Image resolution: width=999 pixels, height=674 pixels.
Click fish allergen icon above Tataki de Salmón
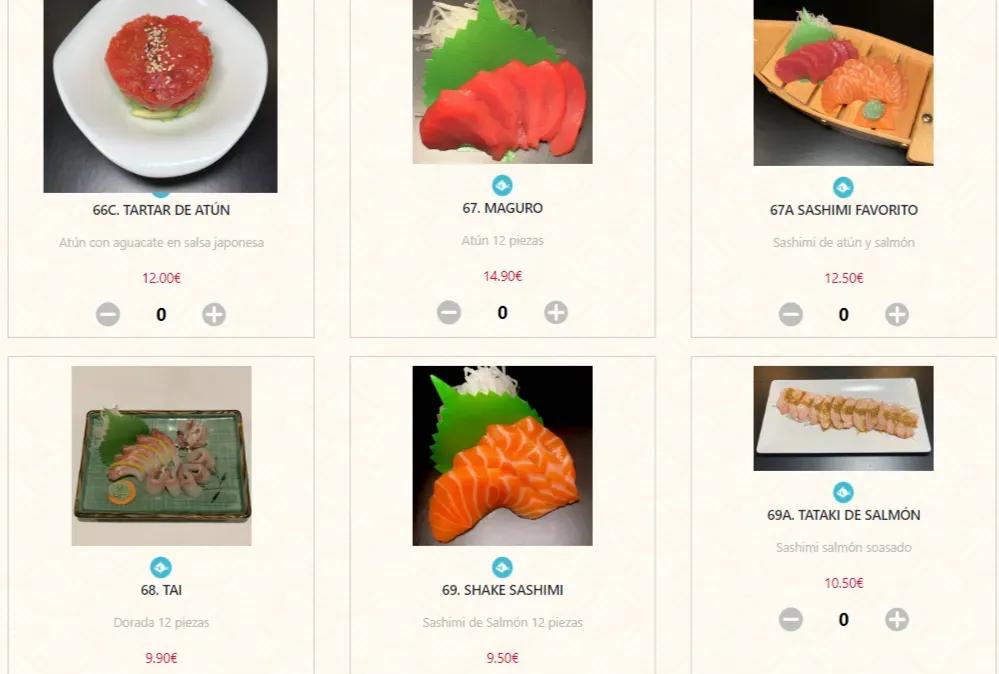(844, 492)
